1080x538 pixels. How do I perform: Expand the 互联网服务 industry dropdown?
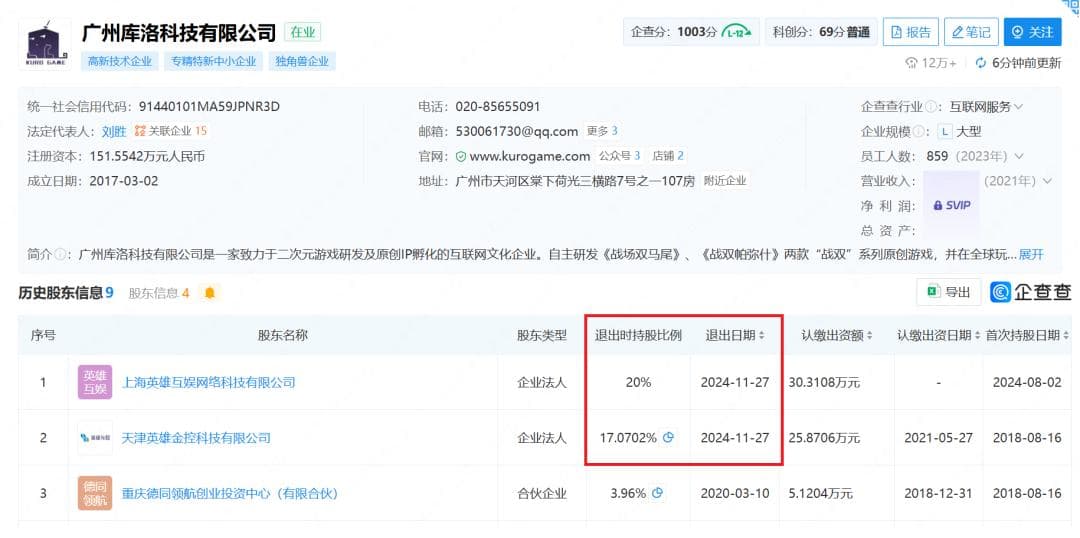[1000, 106]
